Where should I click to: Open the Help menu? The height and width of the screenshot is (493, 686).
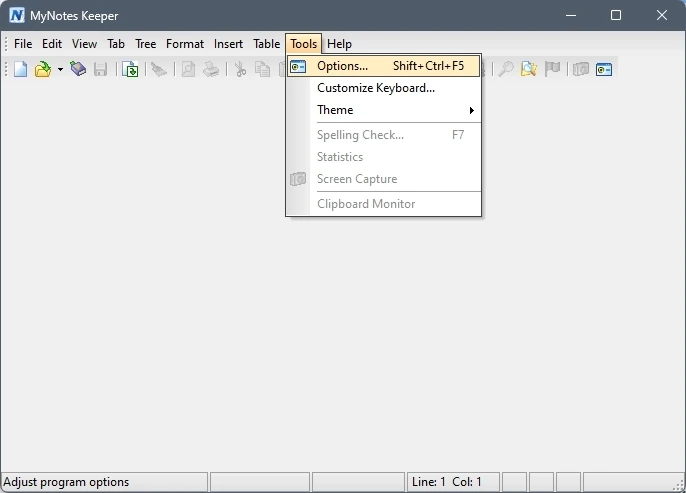(x=339, y=44)
